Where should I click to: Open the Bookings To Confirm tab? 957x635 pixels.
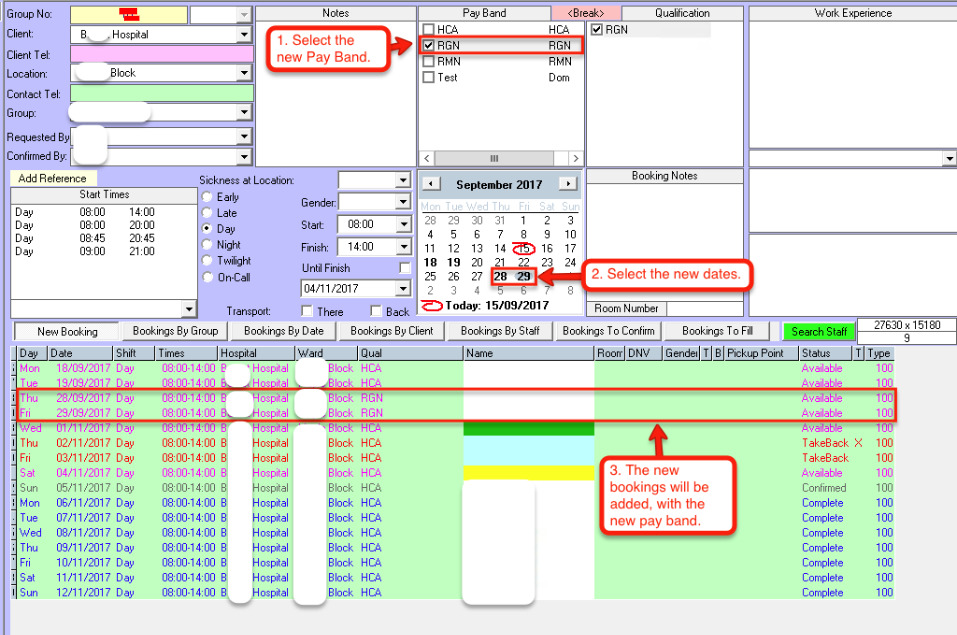pos(608,331)
